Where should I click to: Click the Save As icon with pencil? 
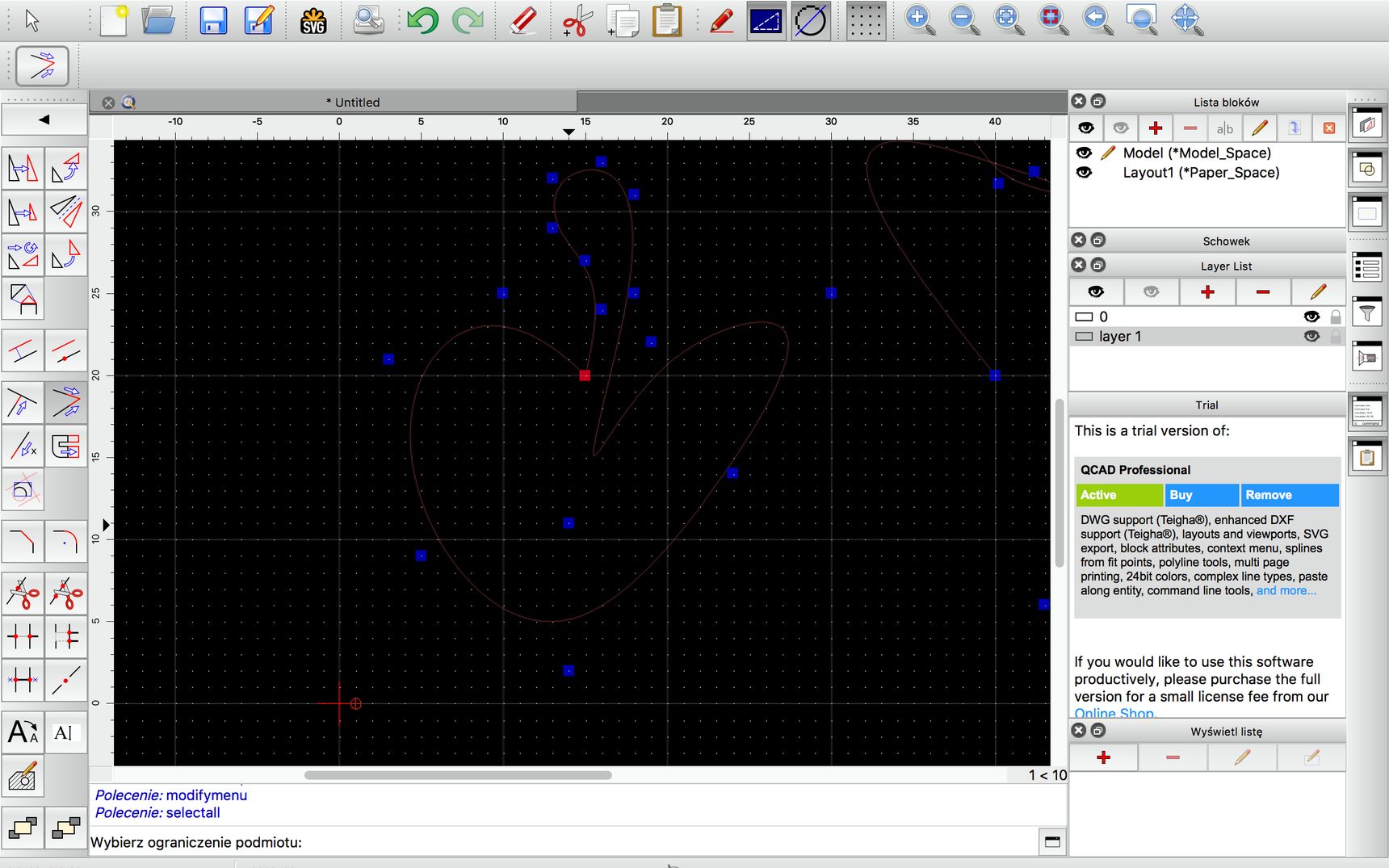click(x=258, y=20)
